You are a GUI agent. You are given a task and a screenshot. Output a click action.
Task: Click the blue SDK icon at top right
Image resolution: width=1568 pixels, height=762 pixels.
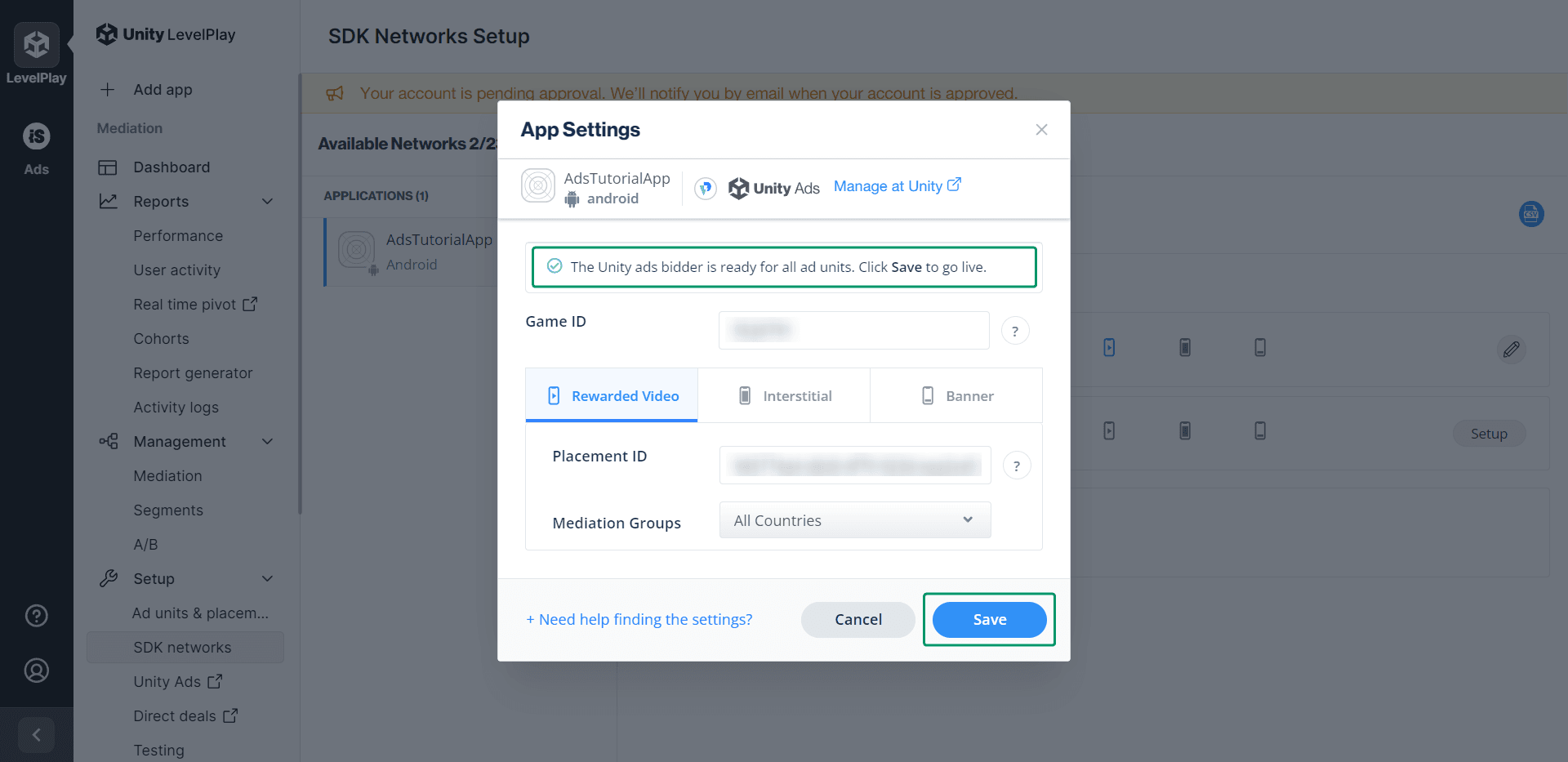pos(1532,214)
